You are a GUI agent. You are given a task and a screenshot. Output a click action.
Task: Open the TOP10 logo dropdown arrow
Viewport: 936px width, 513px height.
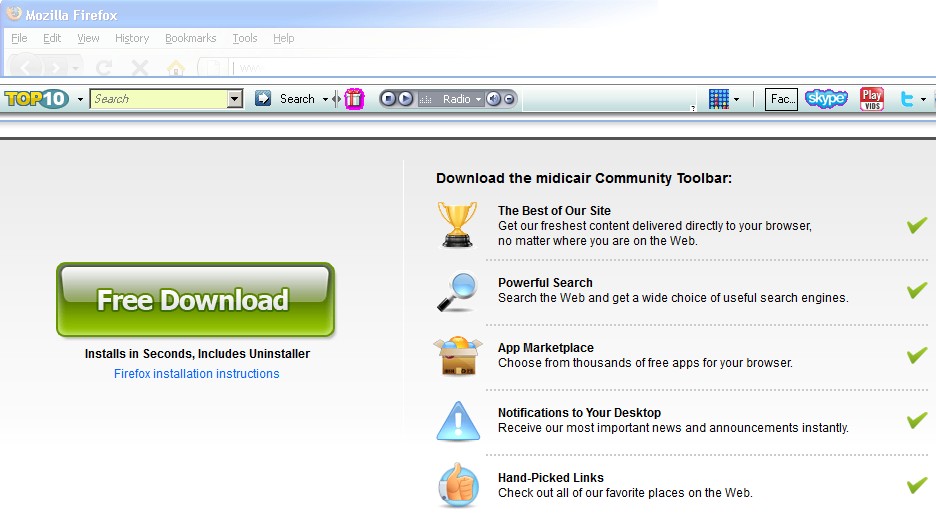click(x=80, y=99)
